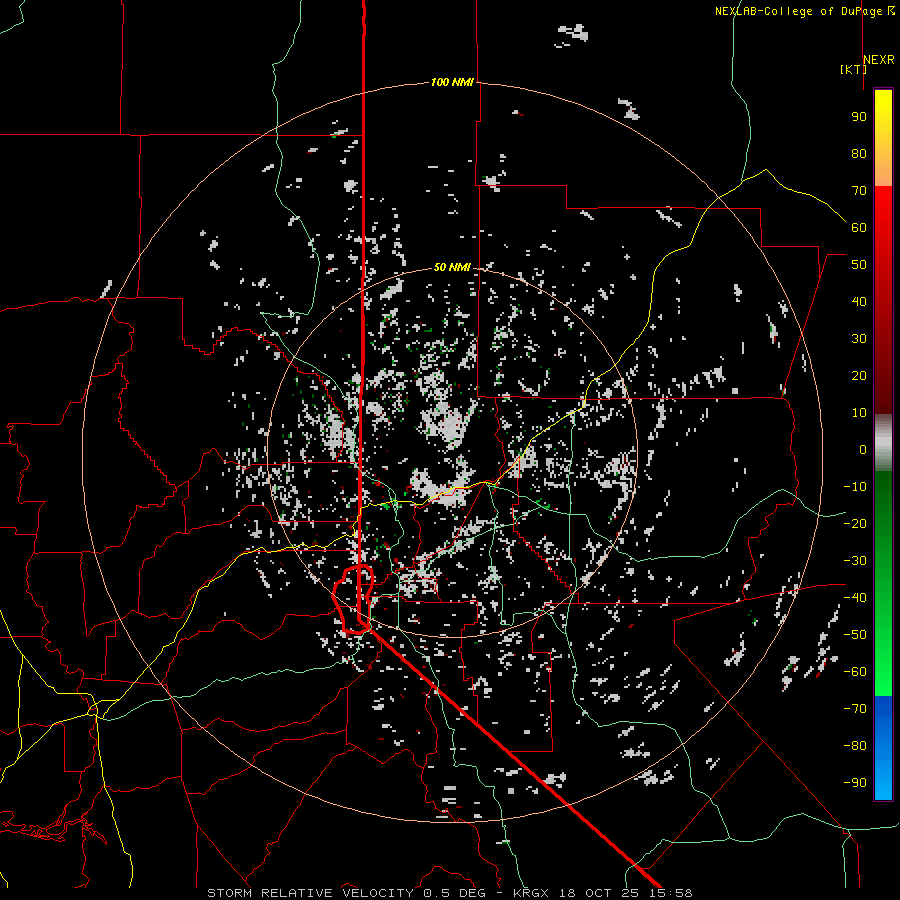Image resolution: width=900 pixels, height=900 pixels.
Task: Click the -30 value on the velocity scale
Action: coord(855,561)
